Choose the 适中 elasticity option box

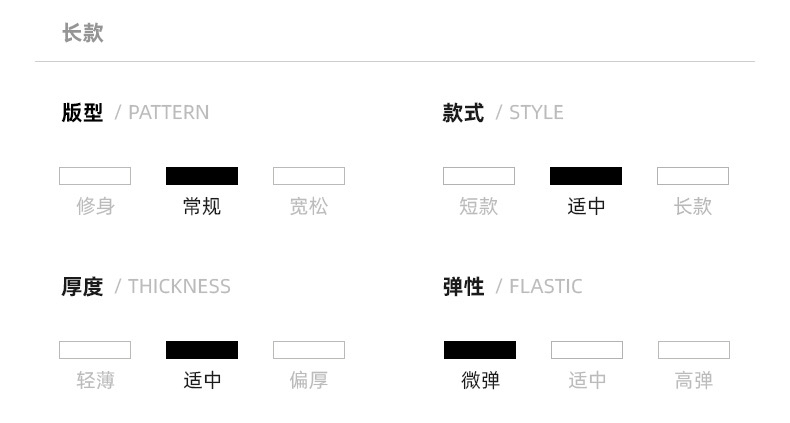[x=587, y=350]
